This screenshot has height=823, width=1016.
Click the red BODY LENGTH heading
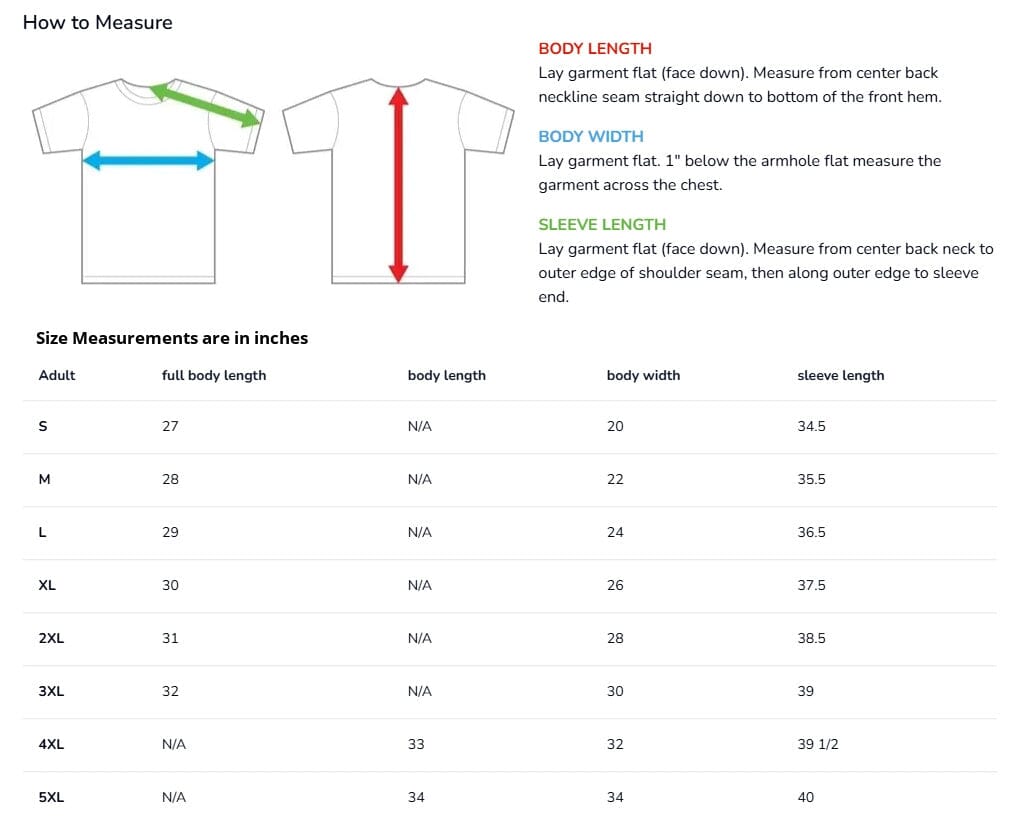tap(594, 48)
